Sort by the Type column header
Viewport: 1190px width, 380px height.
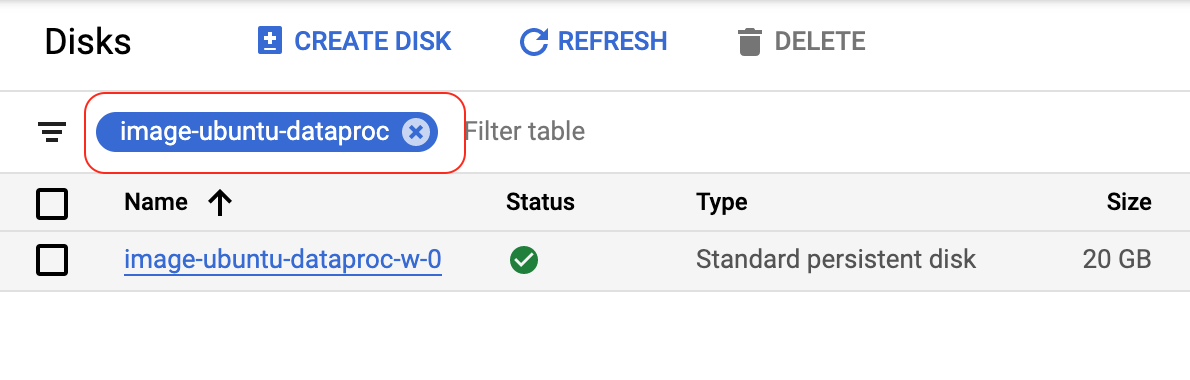pos(721,203)
